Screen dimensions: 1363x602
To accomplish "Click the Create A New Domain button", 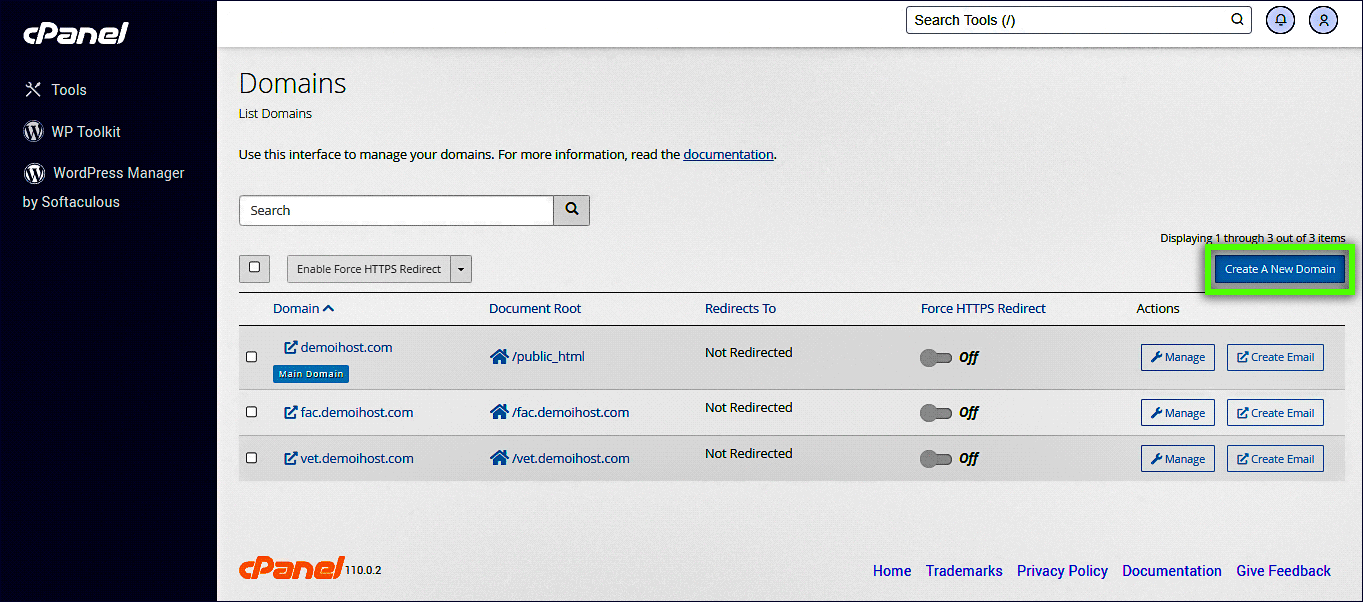I will pyautogui.click(x=1280, y=269).
